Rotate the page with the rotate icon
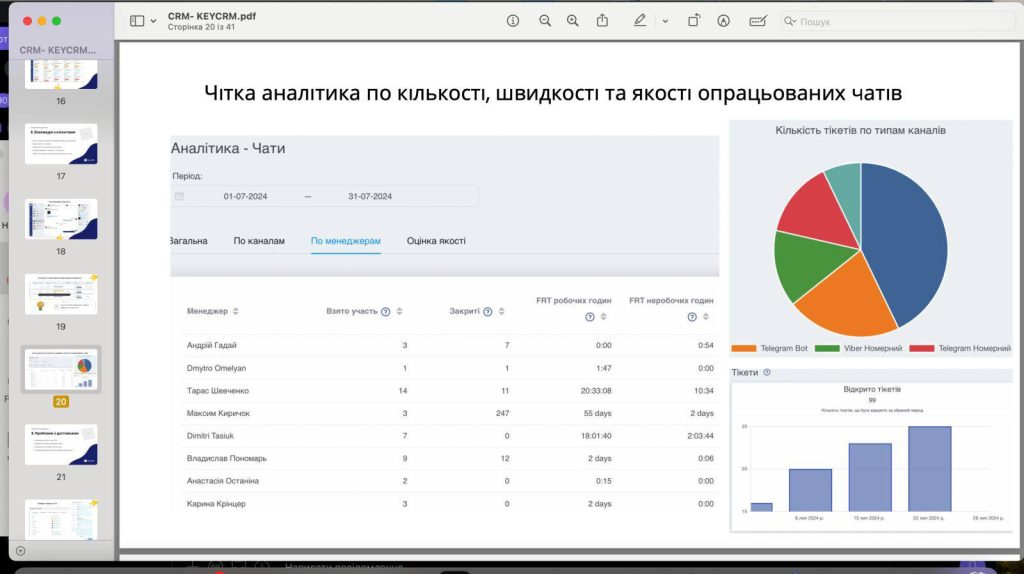 (x=694, y=21)
